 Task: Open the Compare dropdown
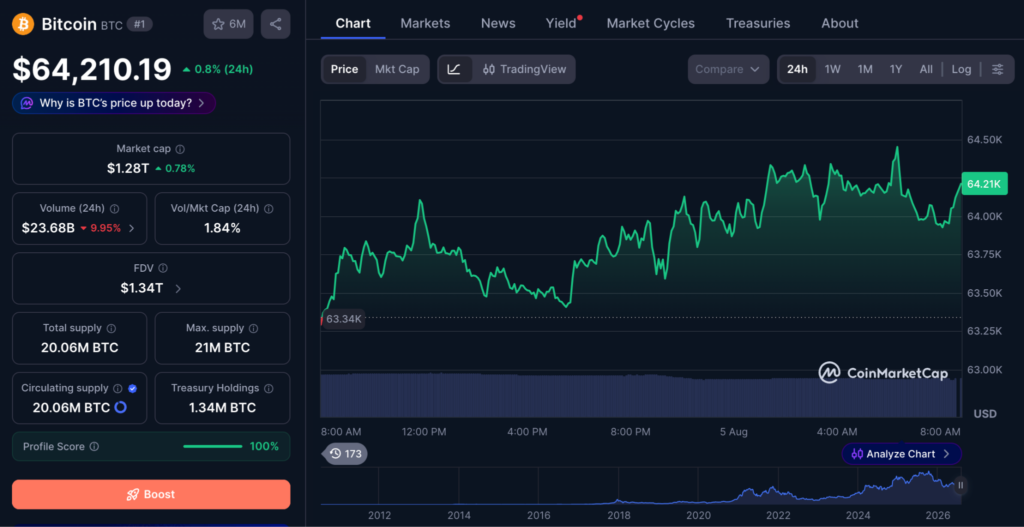728,69
